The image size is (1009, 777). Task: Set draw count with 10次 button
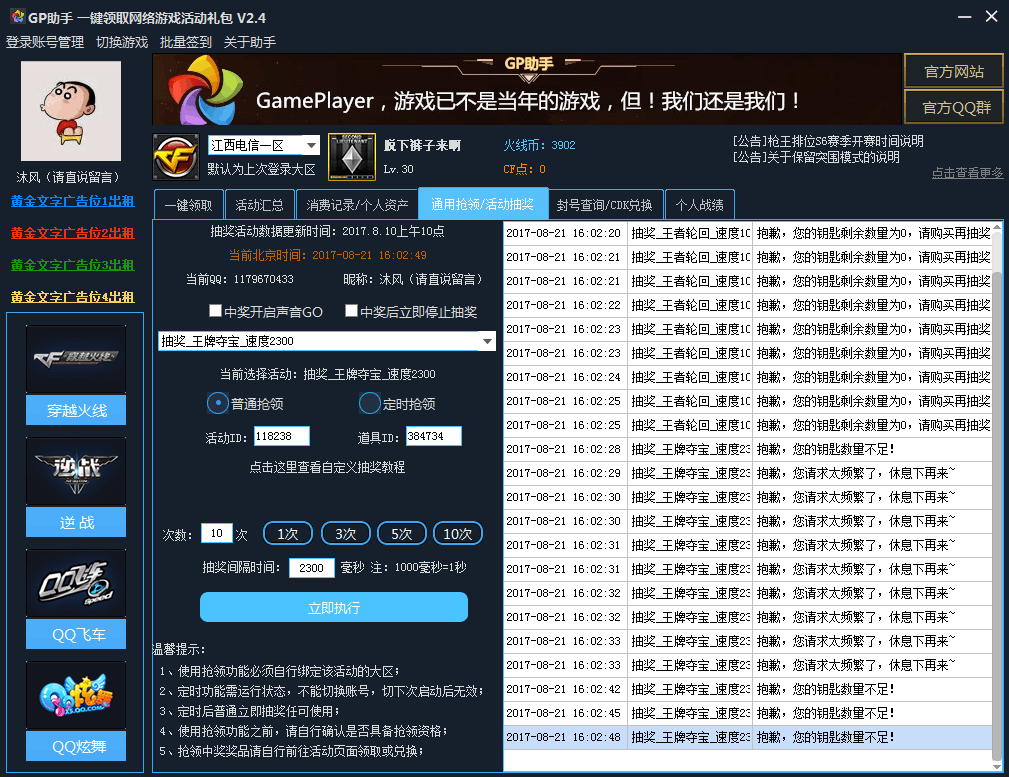pos(458,534)
